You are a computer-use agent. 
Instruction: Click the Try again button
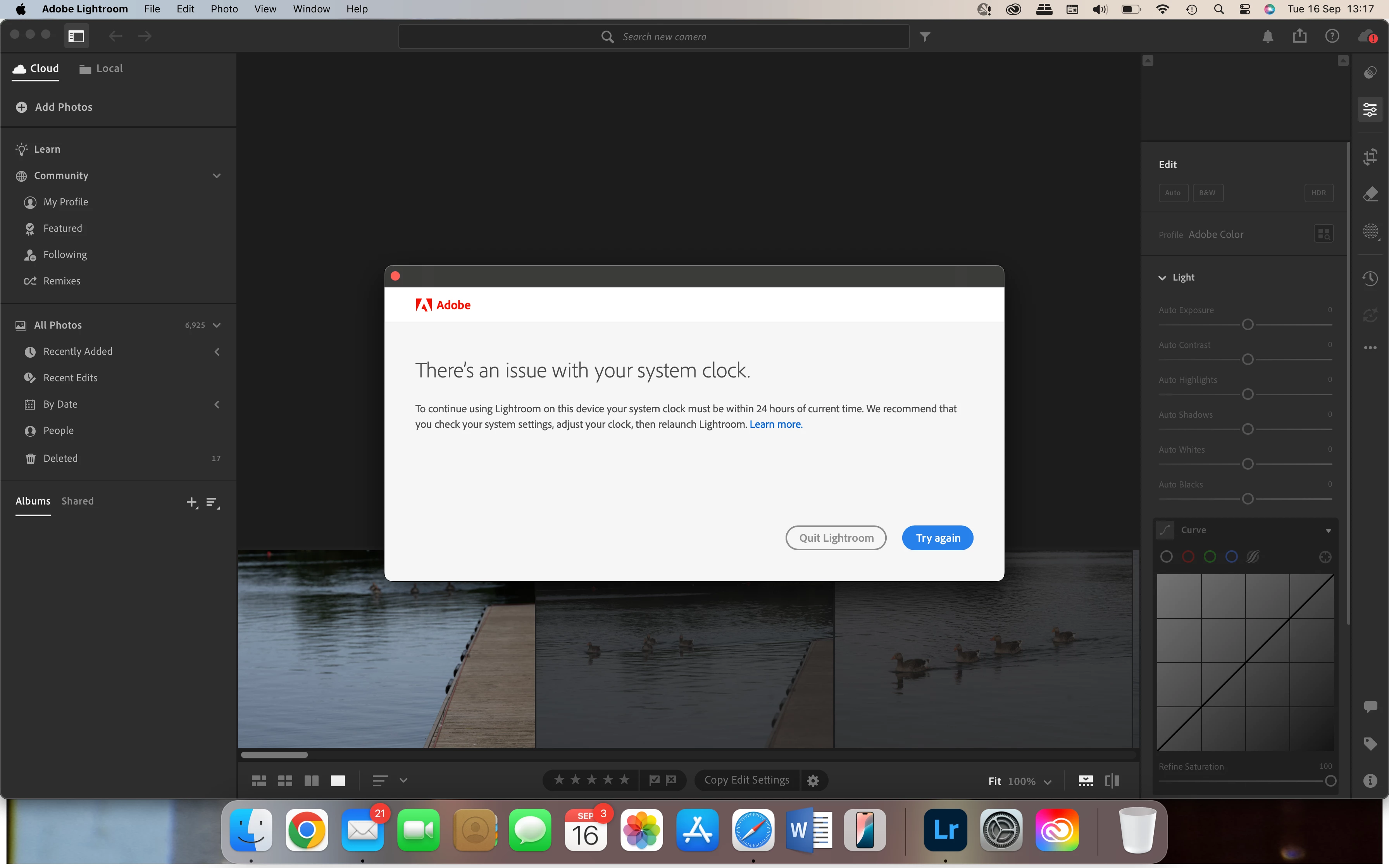click(937, 538)
